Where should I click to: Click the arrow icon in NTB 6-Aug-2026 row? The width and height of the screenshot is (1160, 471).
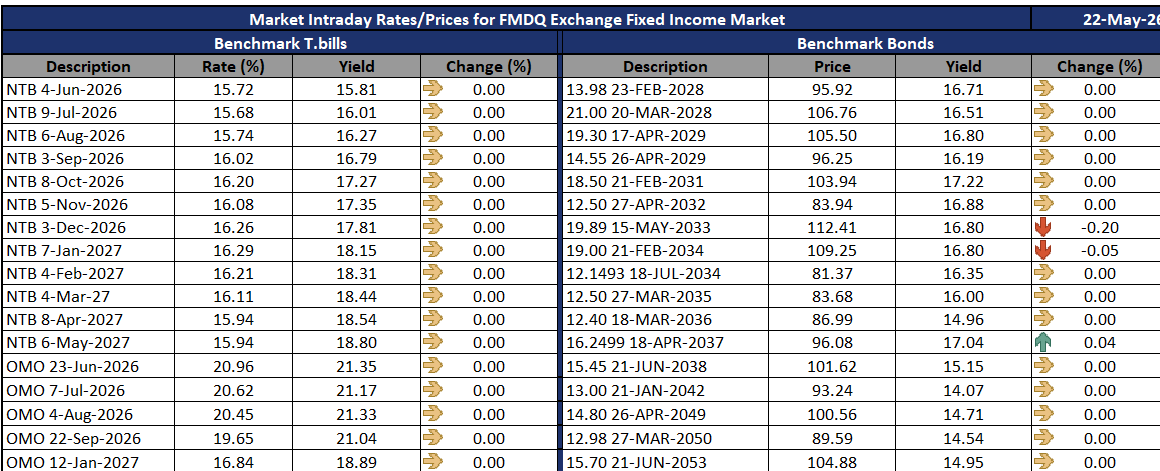point(433,135)
